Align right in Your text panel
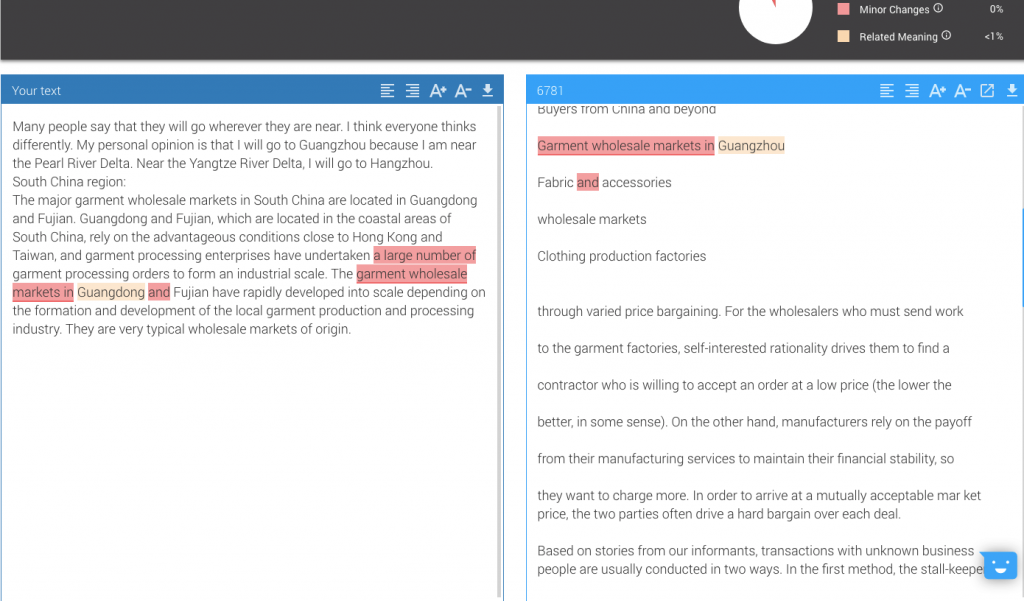Image resolution: width=1024 pixels, height=601 pixels. click(412, 91)
